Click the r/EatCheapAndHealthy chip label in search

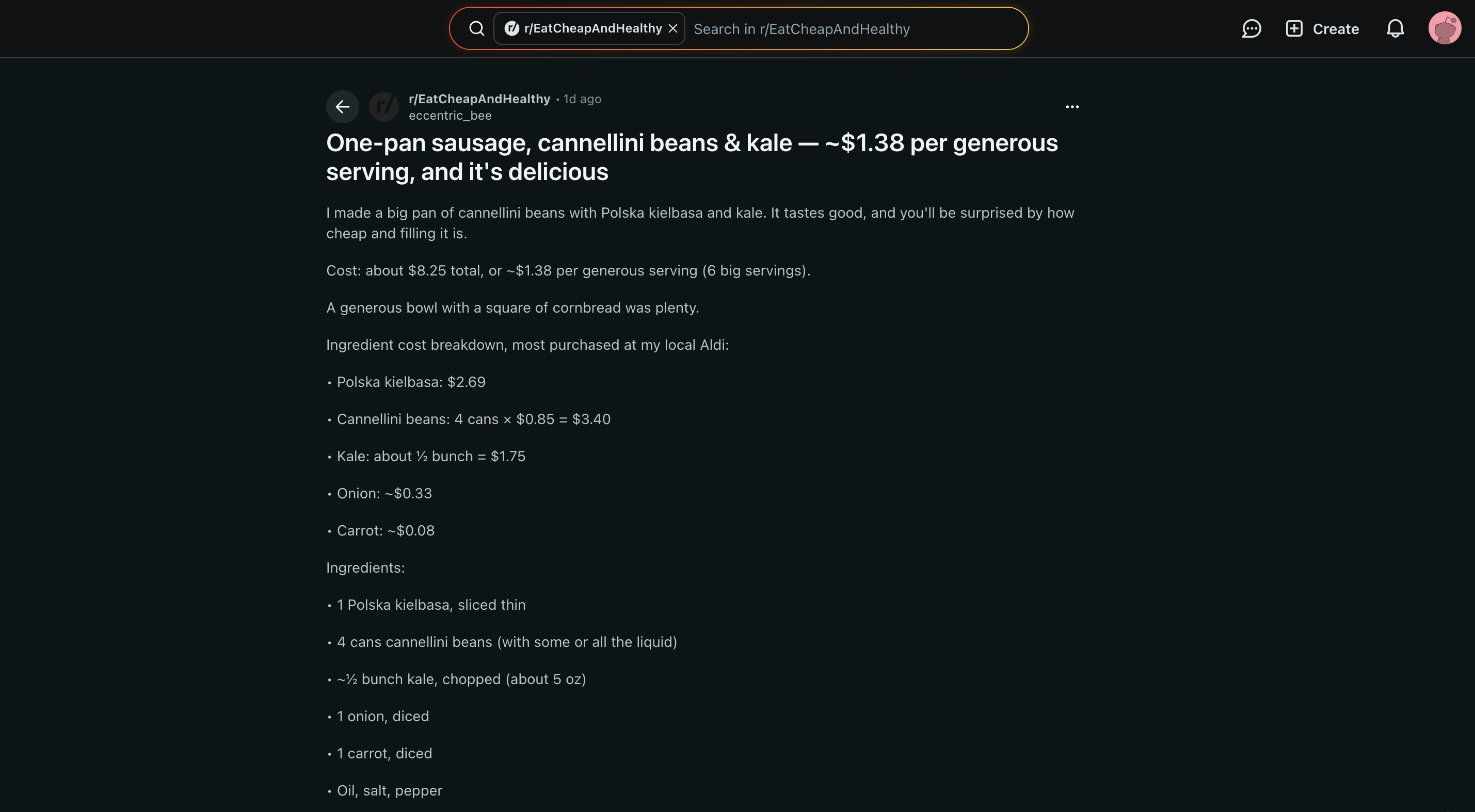point(593,27)
